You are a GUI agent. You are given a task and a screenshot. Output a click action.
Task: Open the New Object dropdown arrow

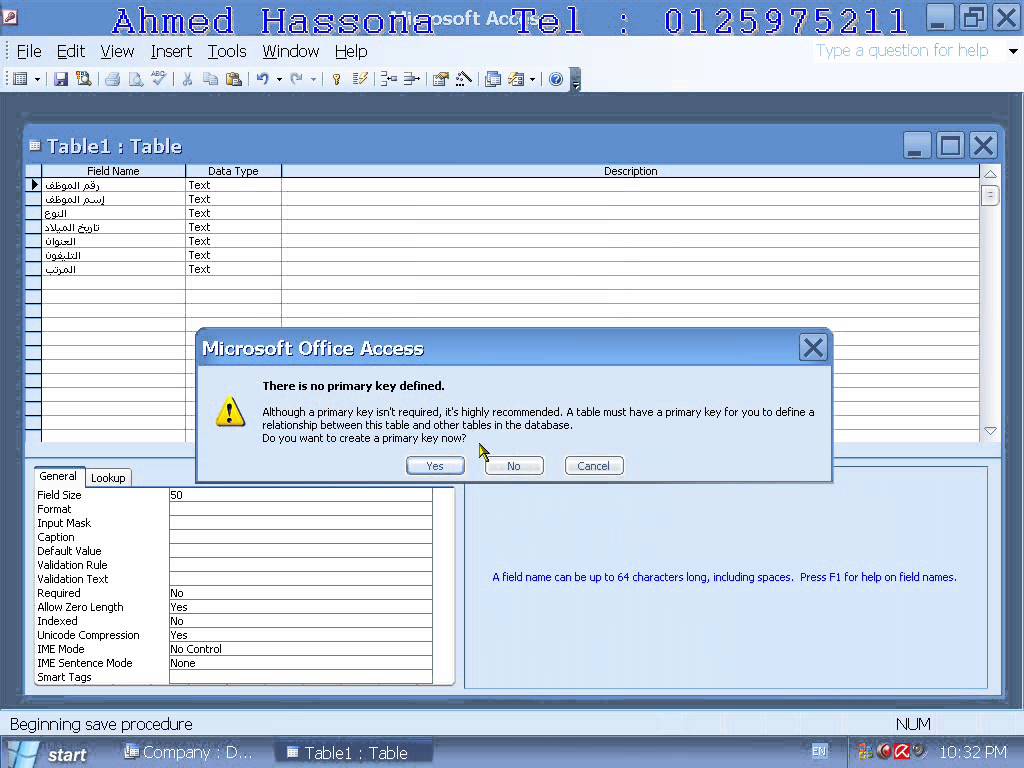click(532, 80)
